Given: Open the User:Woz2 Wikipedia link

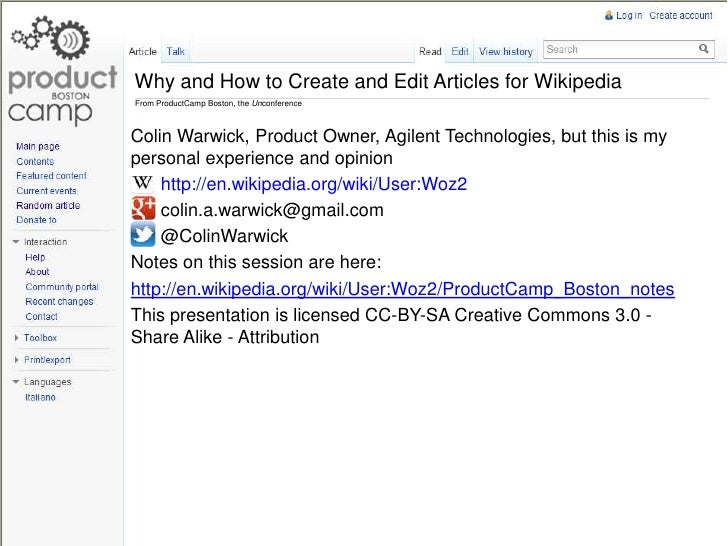Looking at the screenshot, I should point(314,184).
